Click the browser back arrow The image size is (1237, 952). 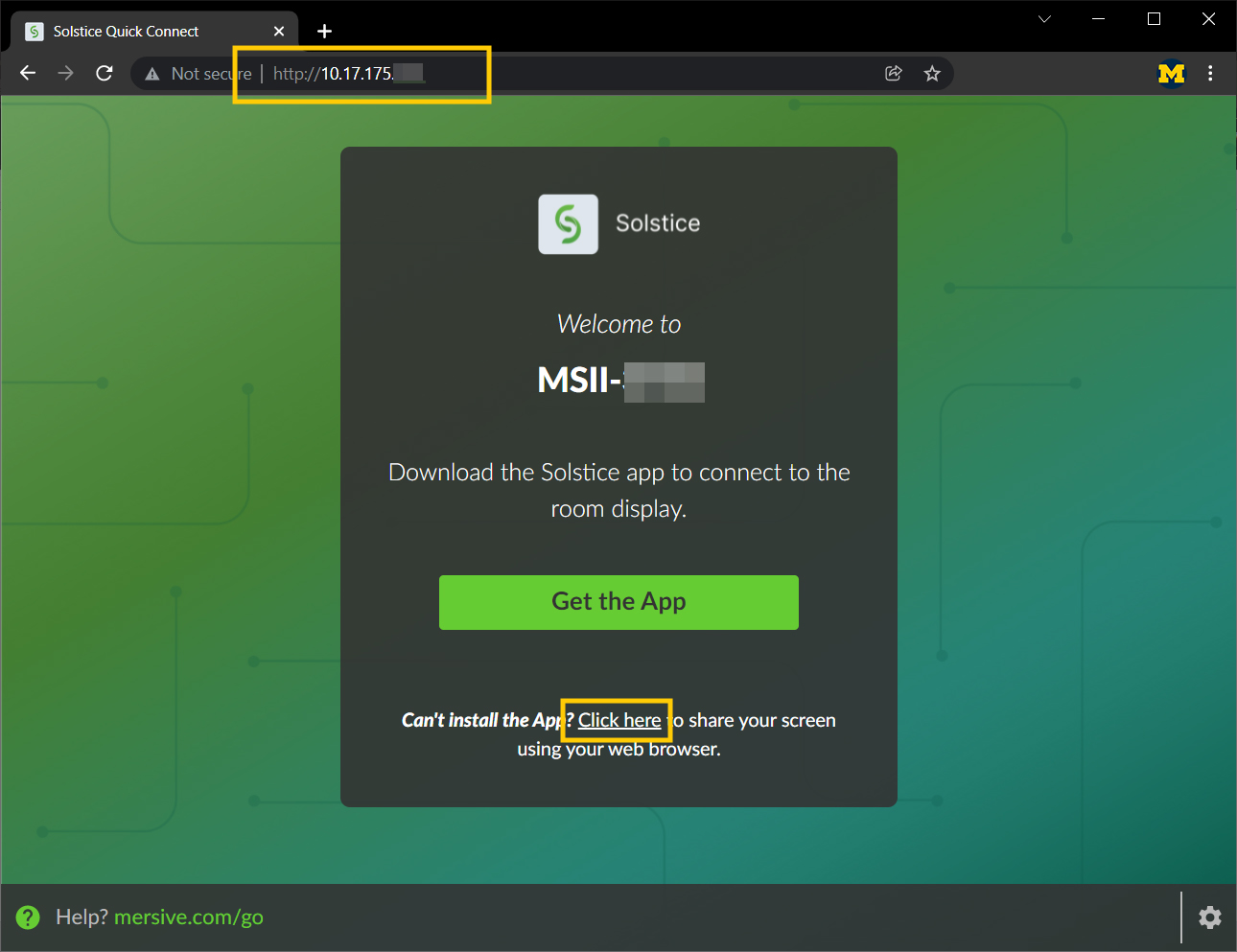pos(28,73)
